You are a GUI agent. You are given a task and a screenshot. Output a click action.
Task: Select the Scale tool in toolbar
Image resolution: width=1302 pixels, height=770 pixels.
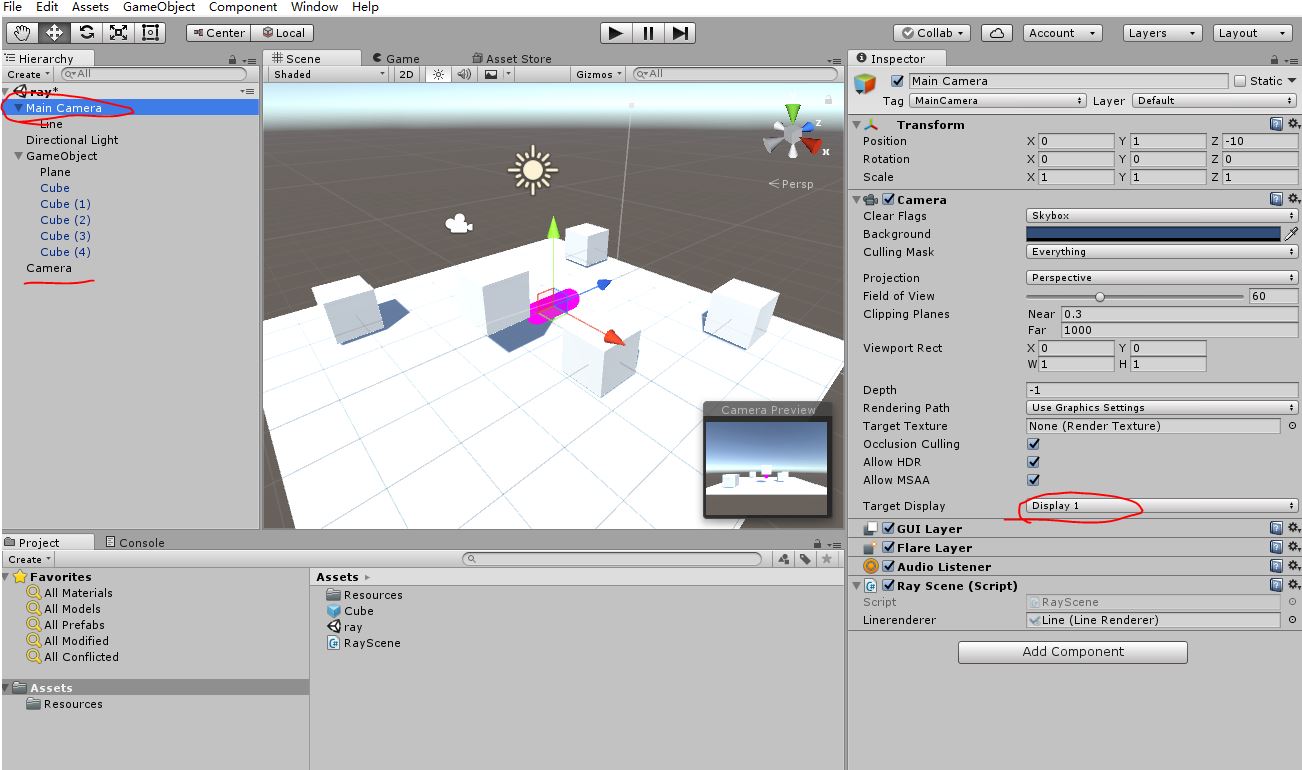pos(118,33)
